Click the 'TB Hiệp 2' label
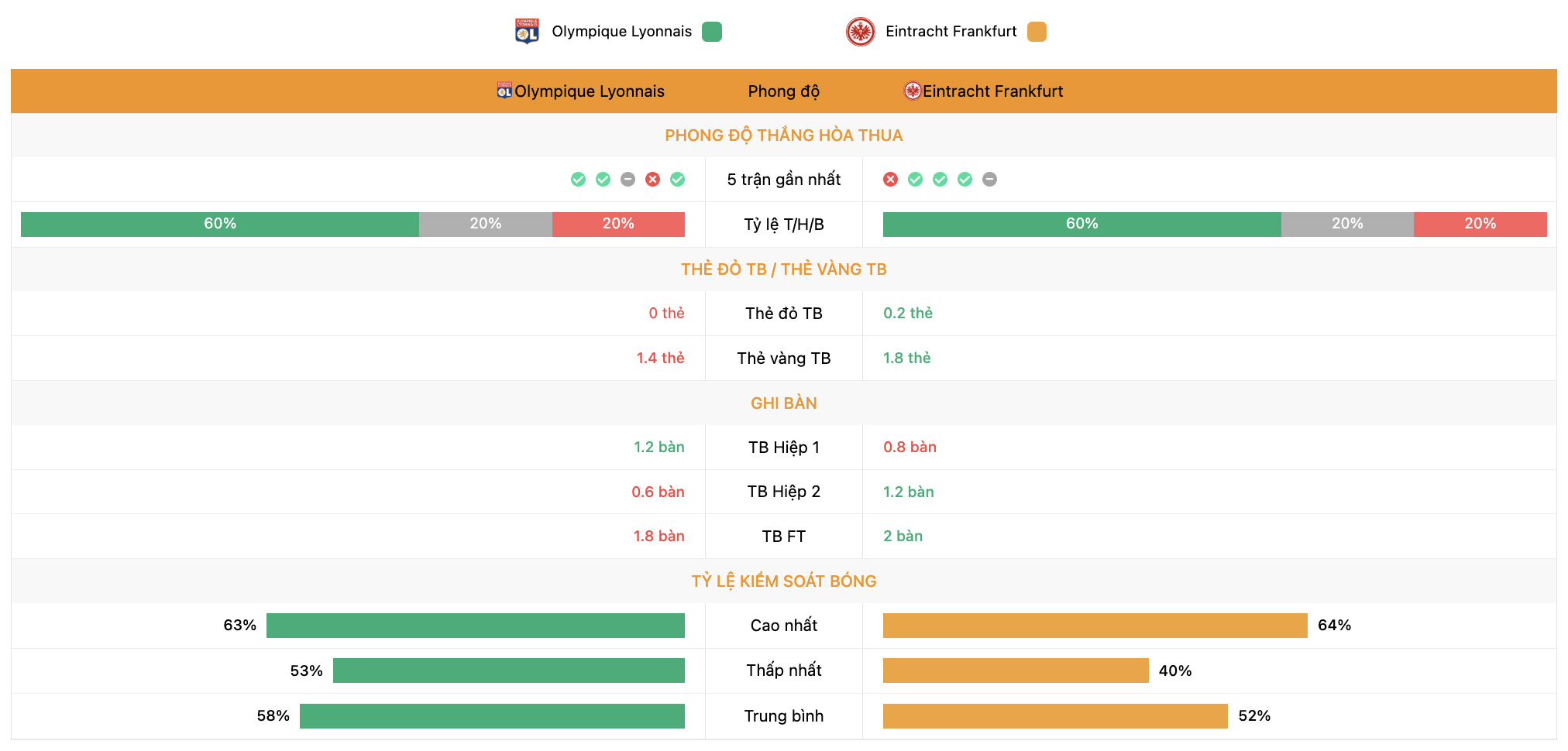The image size is (1568, 751). [x=783, y=492]
